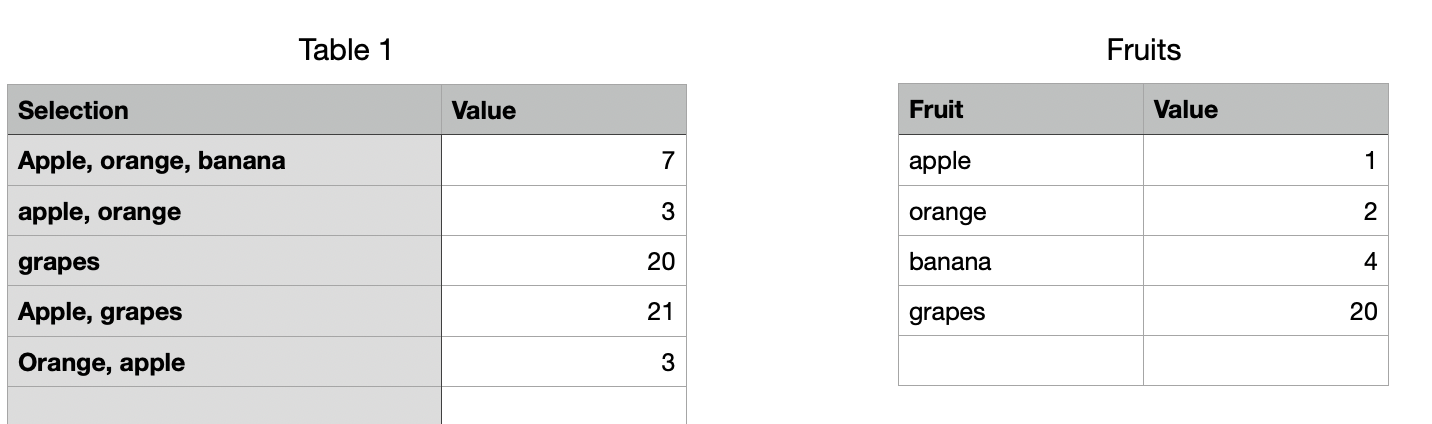1432x424 pixels.
Task: Select the 'apple, orange' row header cell
Action: point(224,211)
